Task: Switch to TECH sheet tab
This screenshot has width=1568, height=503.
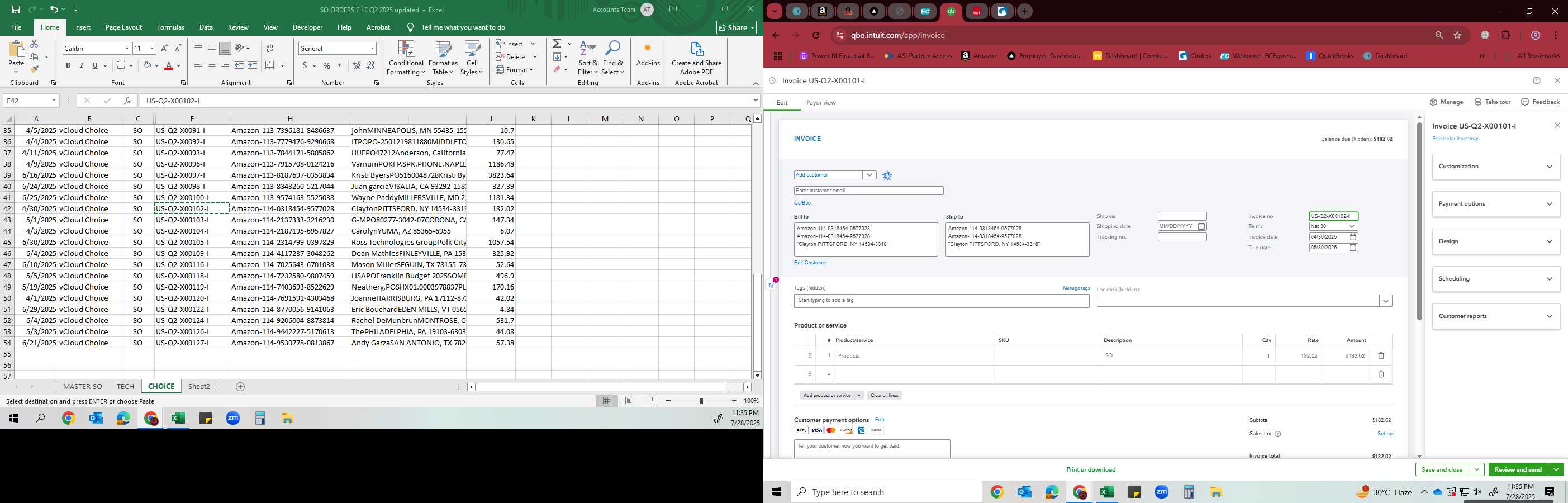Action: point(125,387)
